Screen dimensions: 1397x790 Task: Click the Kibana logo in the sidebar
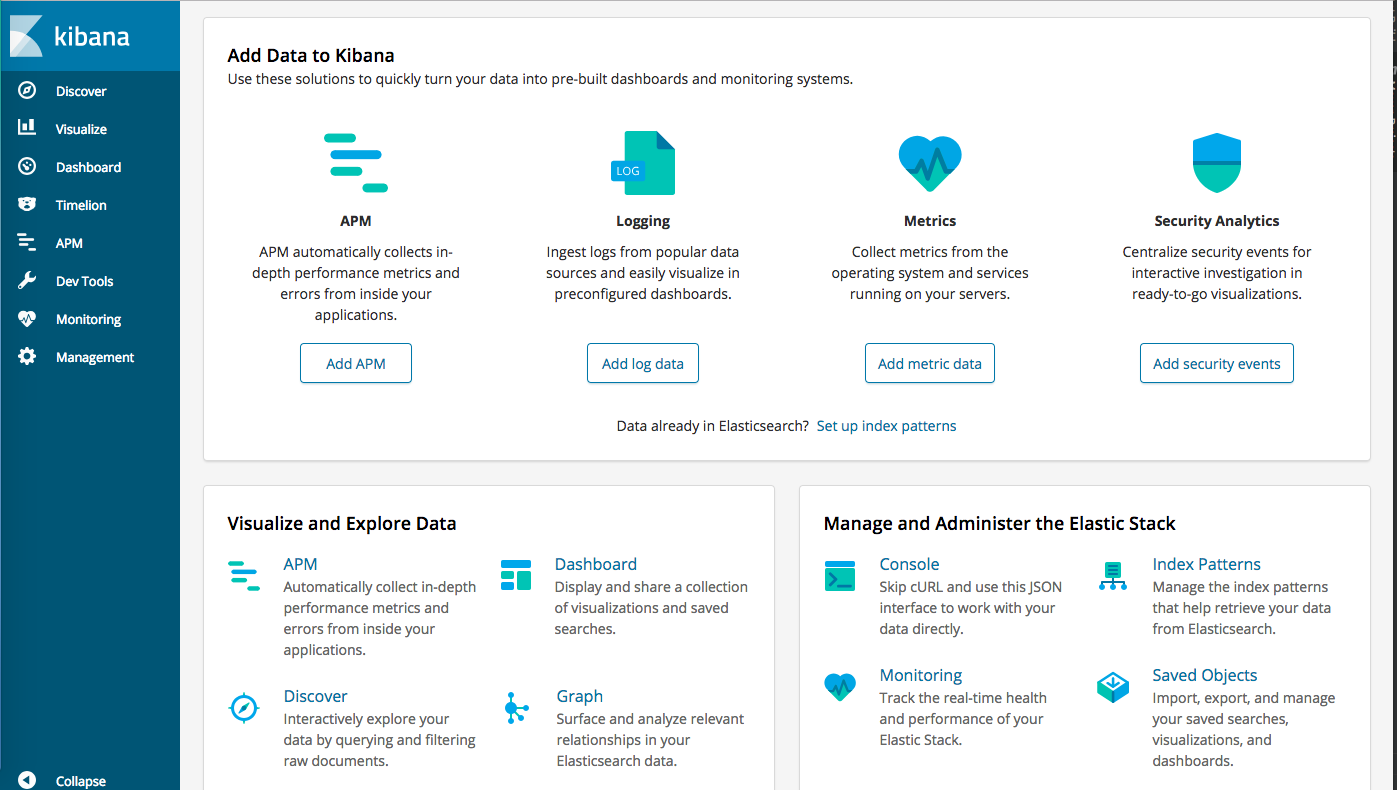[70, 36]
